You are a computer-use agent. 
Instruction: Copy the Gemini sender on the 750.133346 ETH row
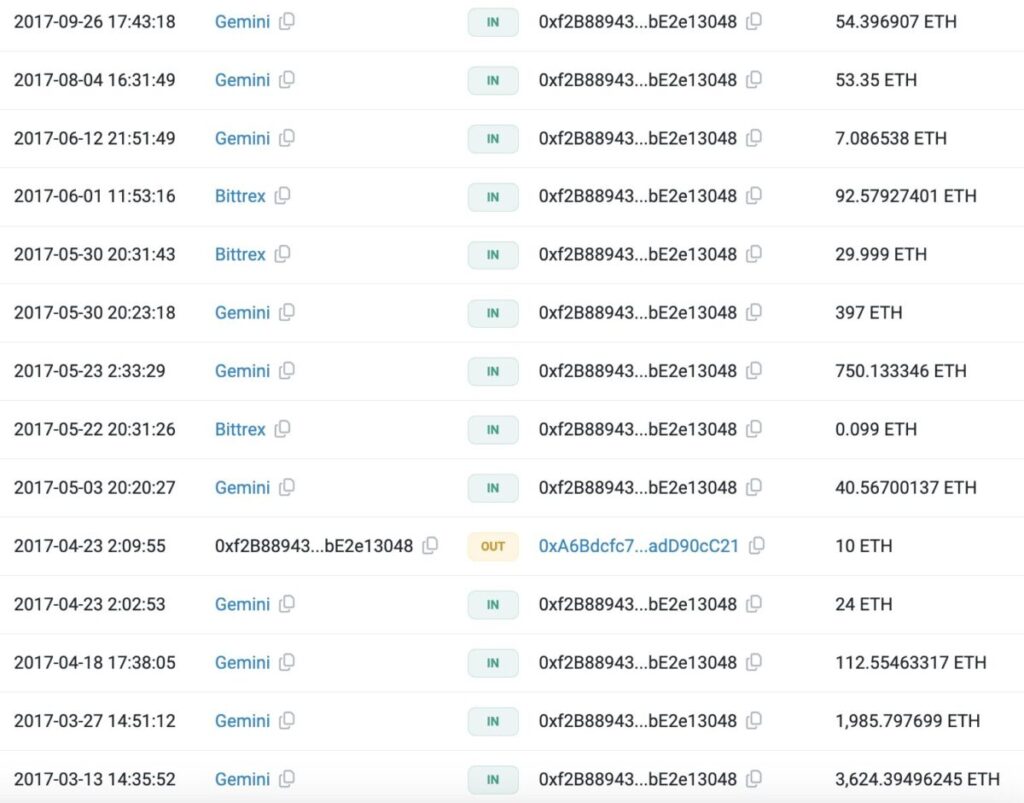(x=287, y=371)
